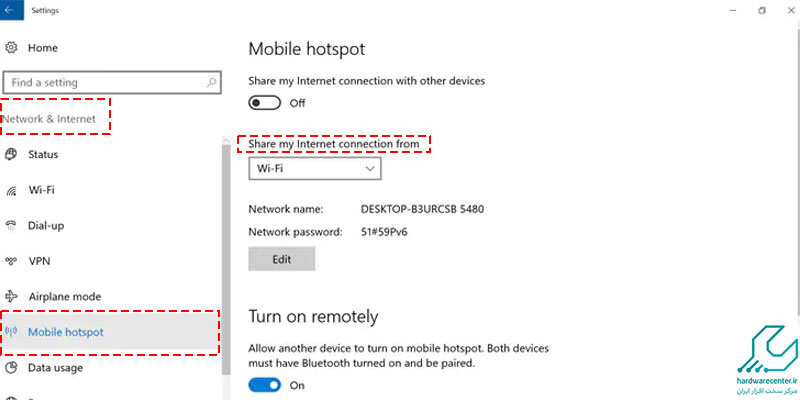Click the Home gear icon

(x=12, y=48)
